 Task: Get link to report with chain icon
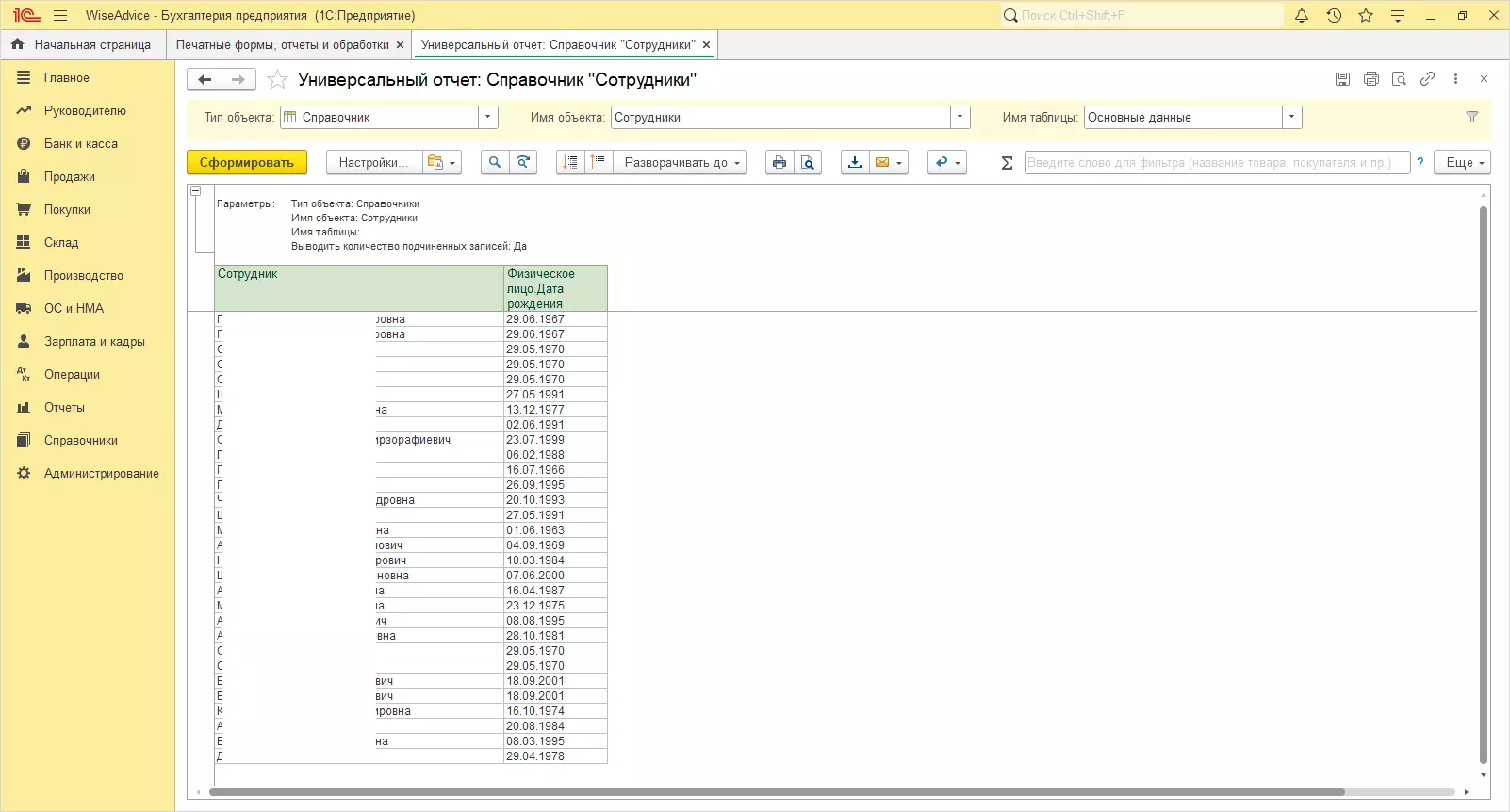click(1427, 79)
